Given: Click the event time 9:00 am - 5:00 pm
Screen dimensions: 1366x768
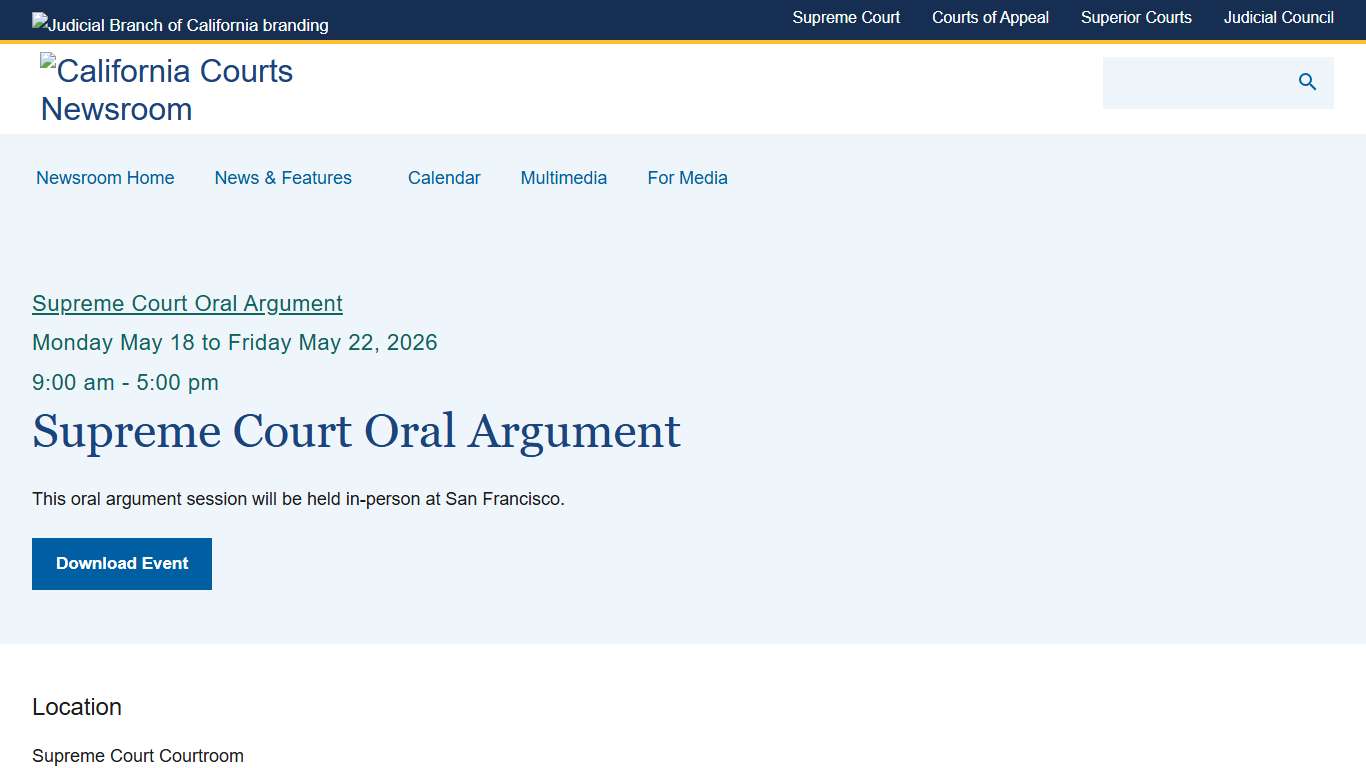Looking at the screenshot, I should (125, 382).
